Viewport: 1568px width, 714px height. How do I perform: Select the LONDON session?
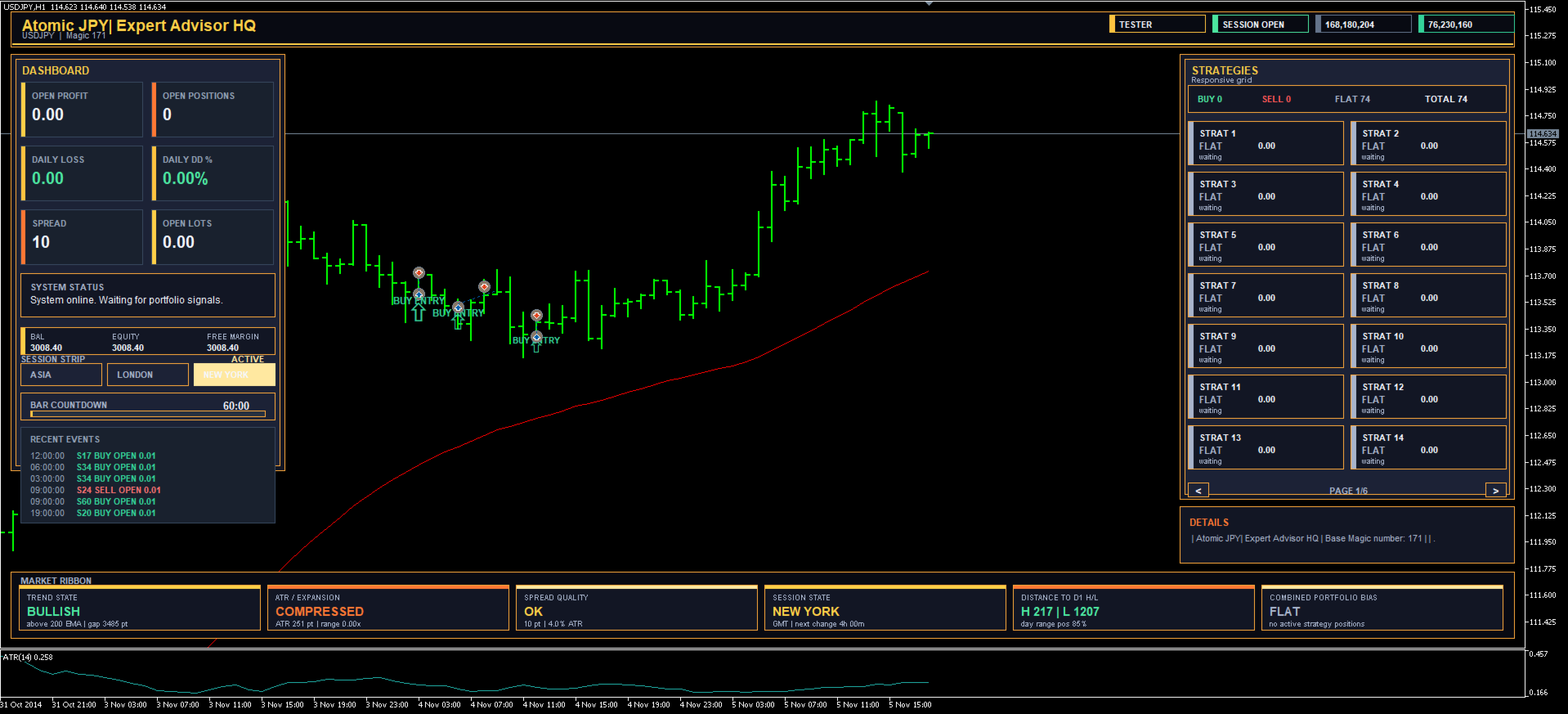click(148, 375)
